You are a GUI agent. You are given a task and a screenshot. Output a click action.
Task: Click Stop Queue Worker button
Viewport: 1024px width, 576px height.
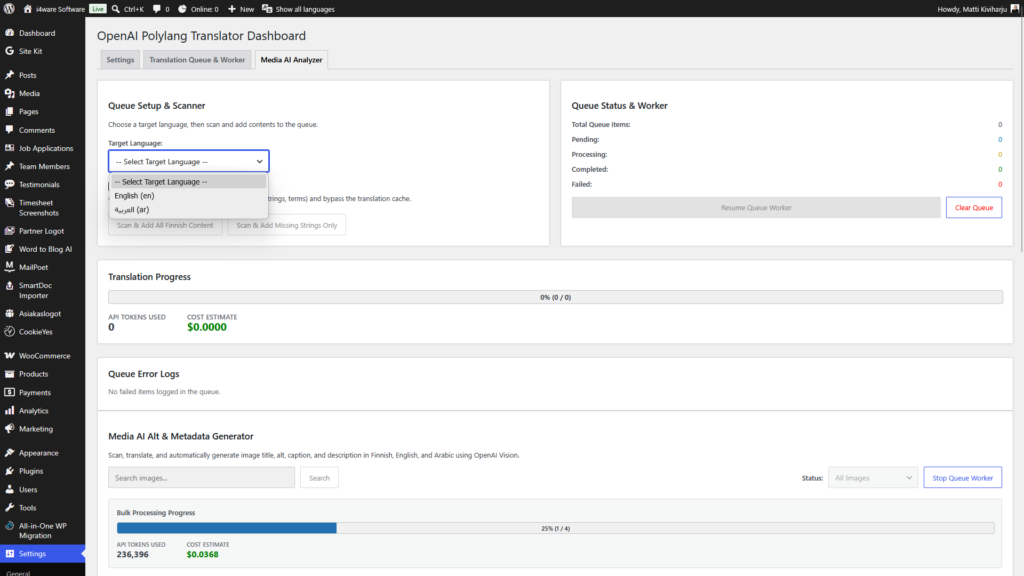(x=963, y=477)
